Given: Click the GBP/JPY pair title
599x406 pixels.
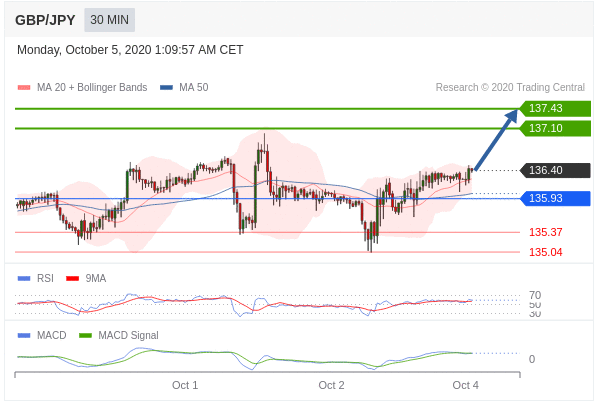Looking at the screenshot, I should (45, 20).
